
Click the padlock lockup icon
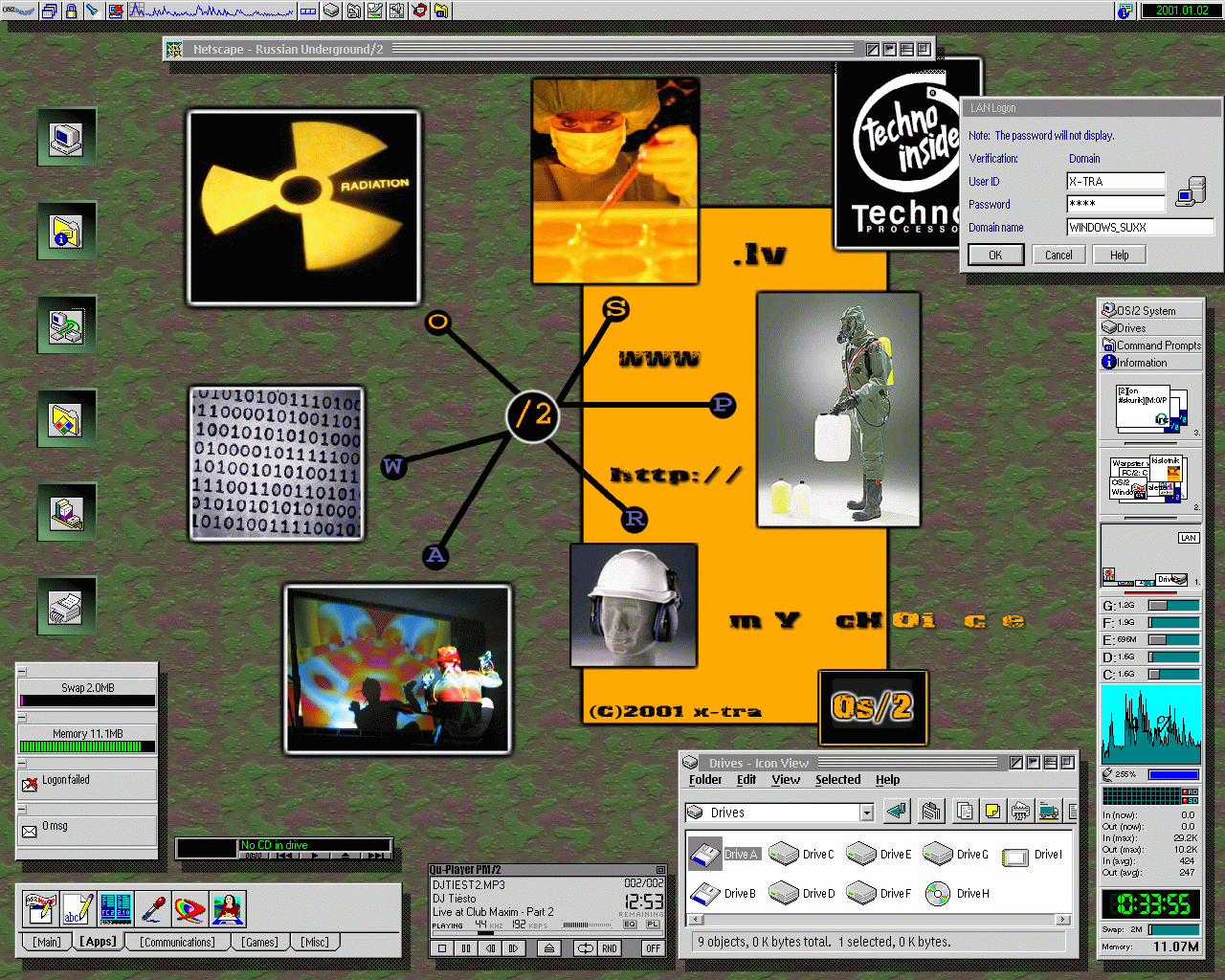pos(71,11)
